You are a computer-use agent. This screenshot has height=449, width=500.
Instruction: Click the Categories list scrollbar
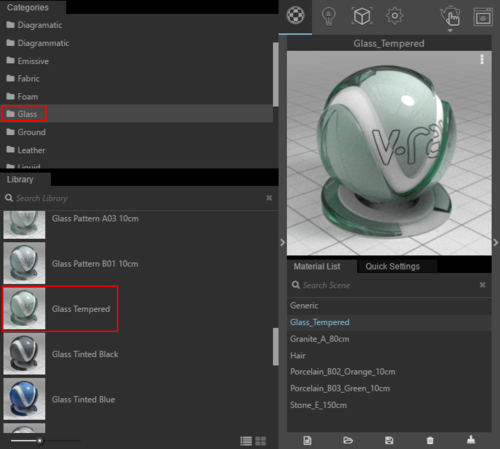[276, 74]
